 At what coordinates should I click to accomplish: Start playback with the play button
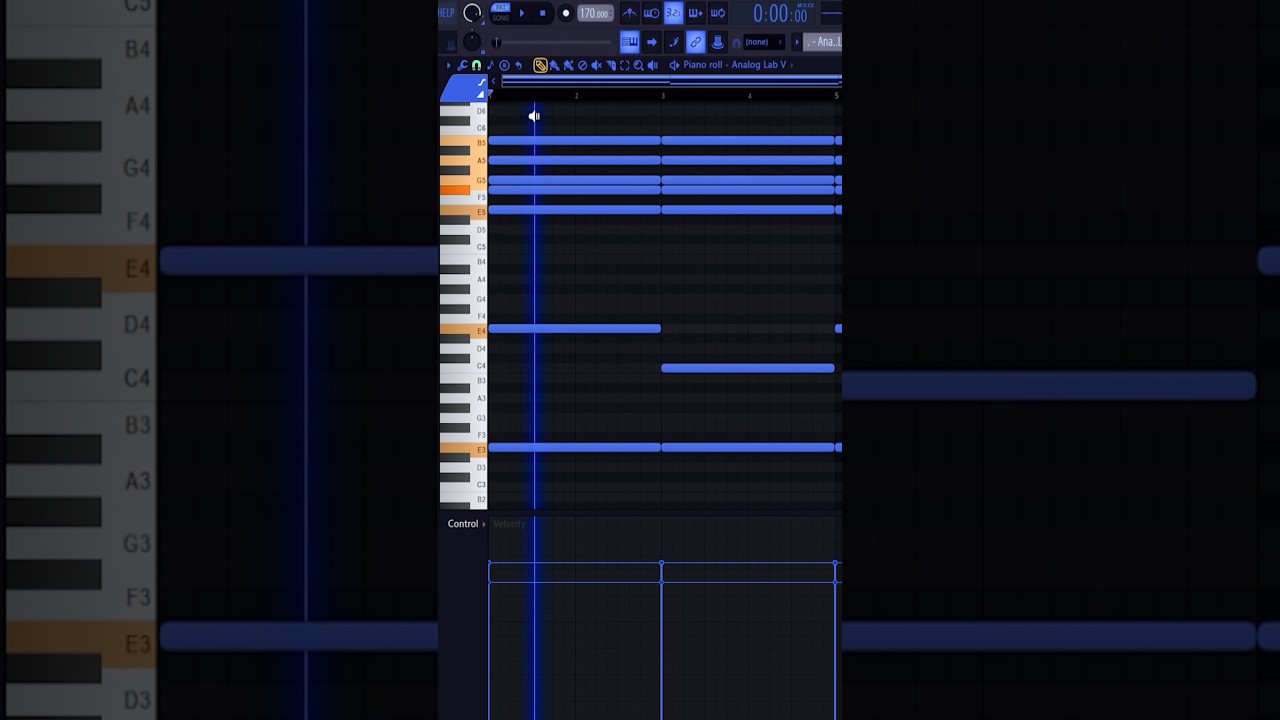click(522, 13)
